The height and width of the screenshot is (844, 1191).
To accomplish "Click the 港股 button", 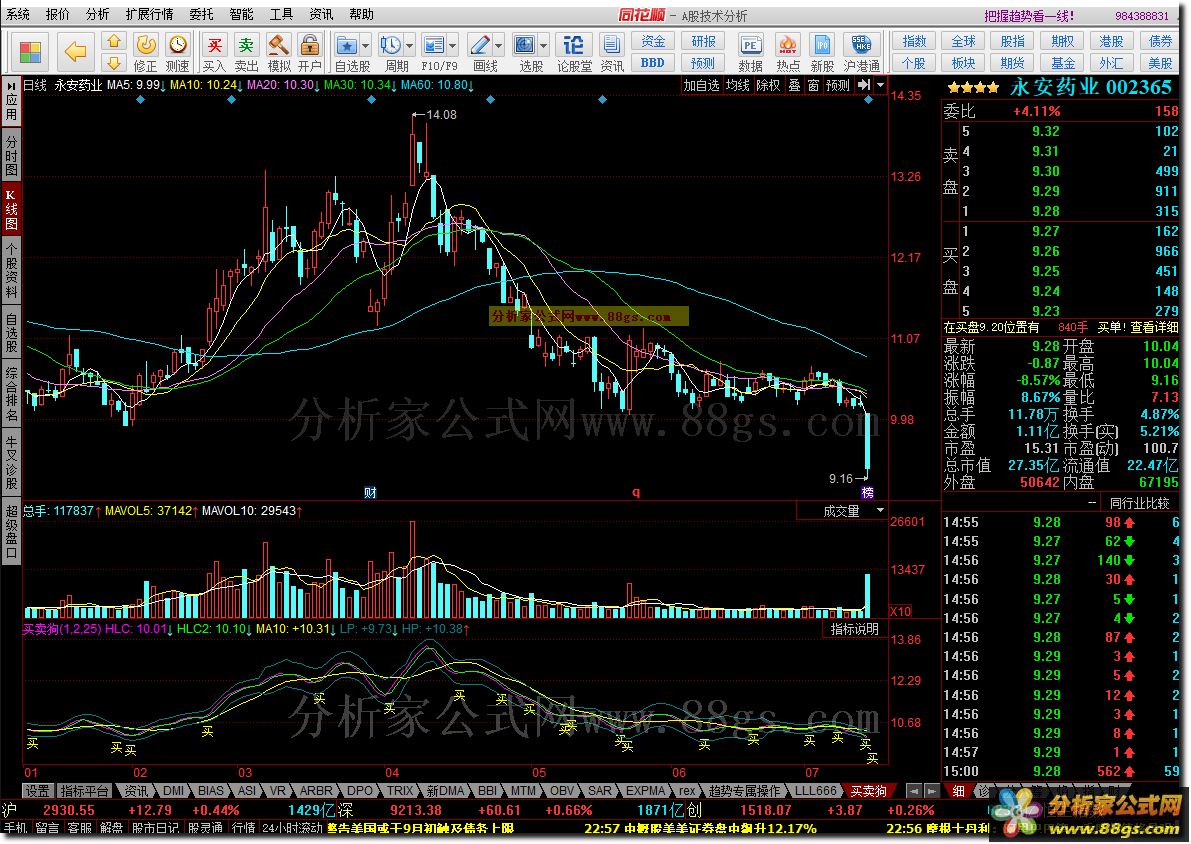I will click(1111, 41).
